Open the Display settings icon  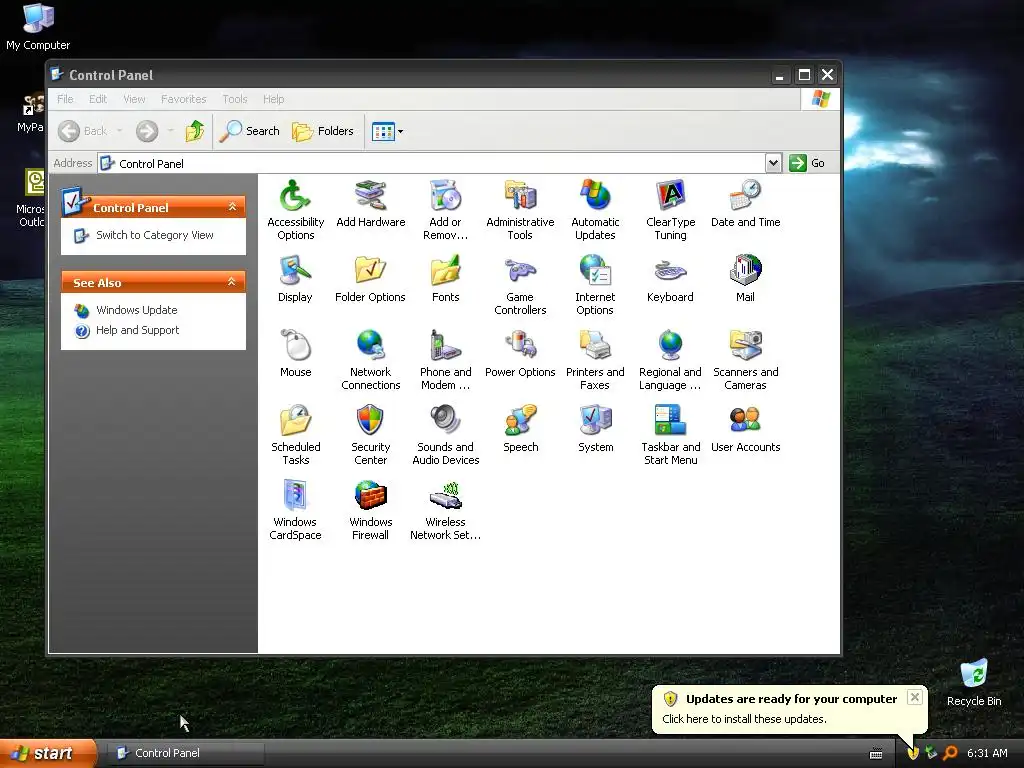tap(295, 278)
